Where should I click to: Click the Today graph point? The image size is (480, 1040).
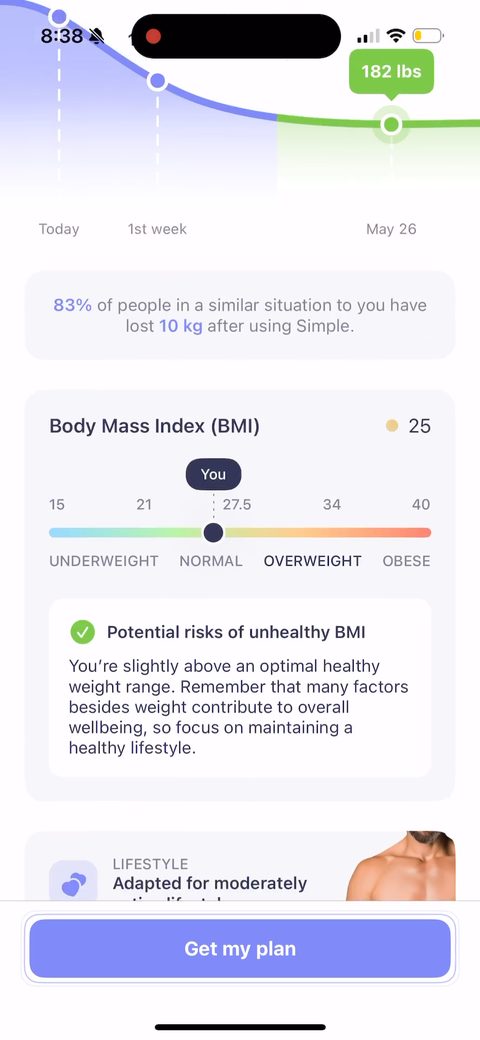[x=58, y=16]
